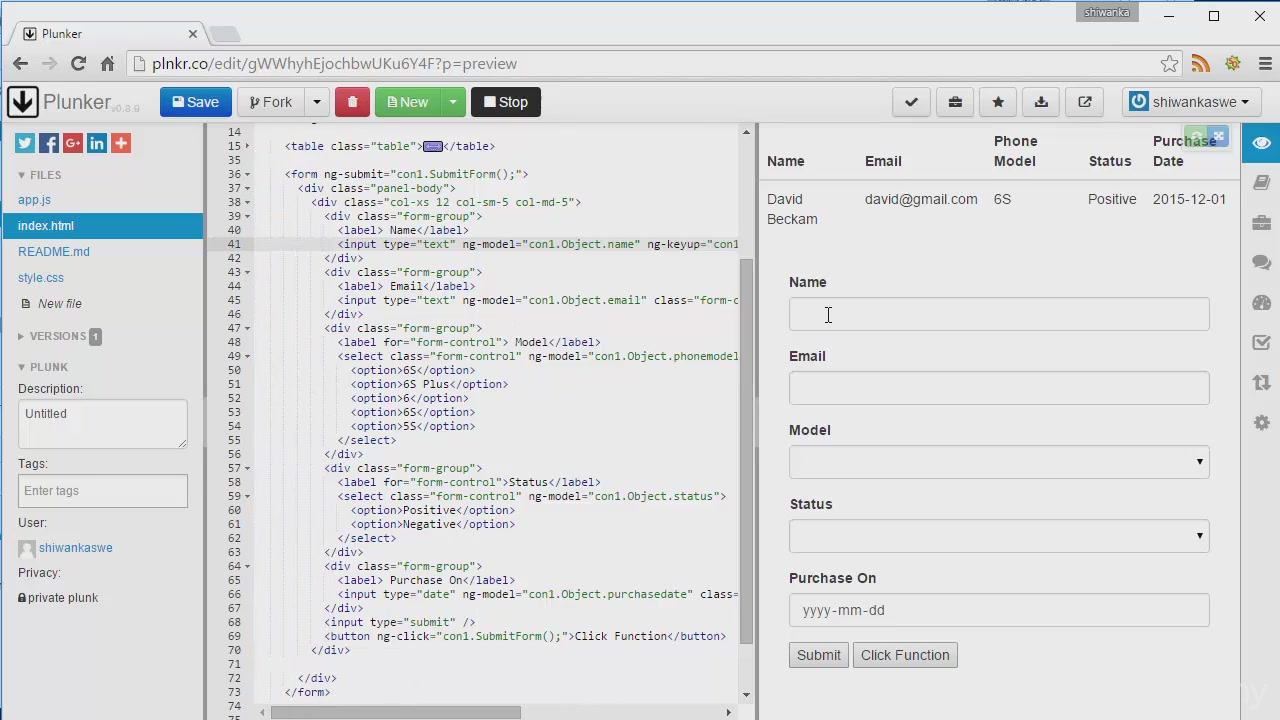Open the Model select dropdown

[x=999, y=462]
